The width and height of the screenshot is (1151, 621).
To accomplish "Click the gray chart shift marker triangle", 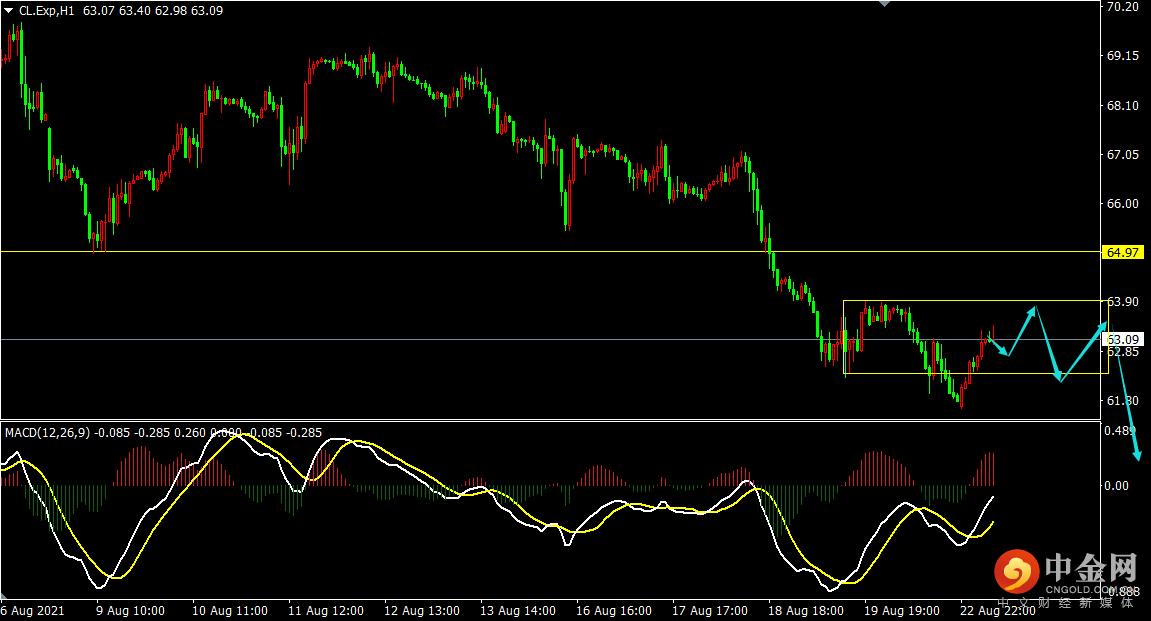I will 883,4.
